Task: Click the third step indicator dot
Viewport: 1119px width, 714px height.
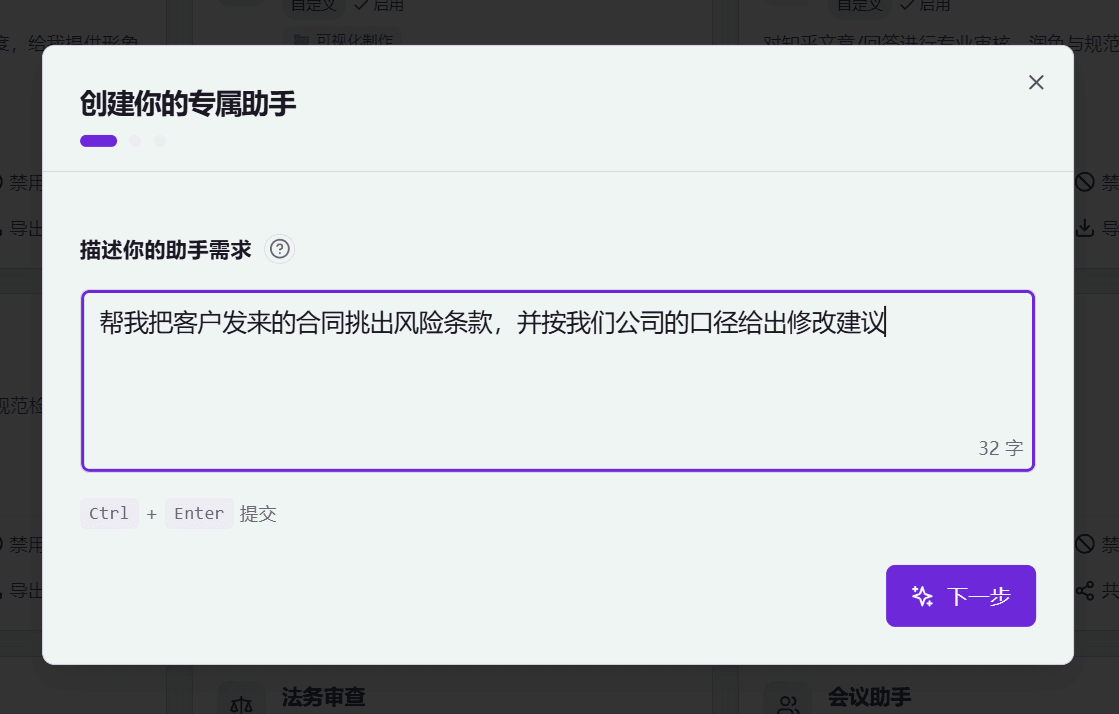Action: (x=160, y=141)
